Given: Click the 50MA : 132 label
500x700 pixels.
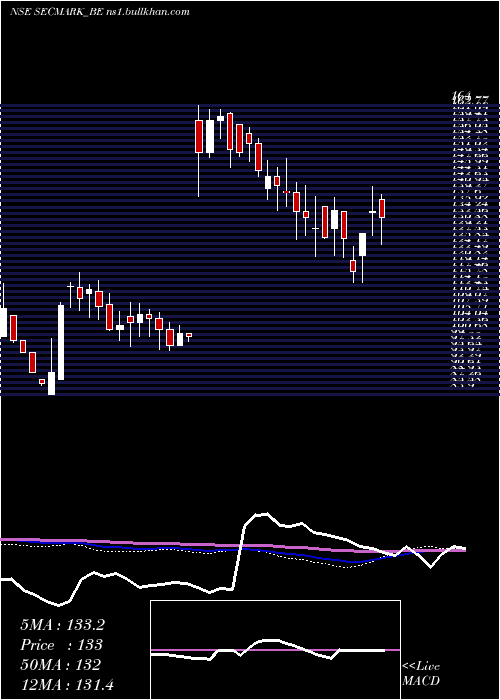Looking at the screenshot, I should pyautogui.click(x=60, y=665).
